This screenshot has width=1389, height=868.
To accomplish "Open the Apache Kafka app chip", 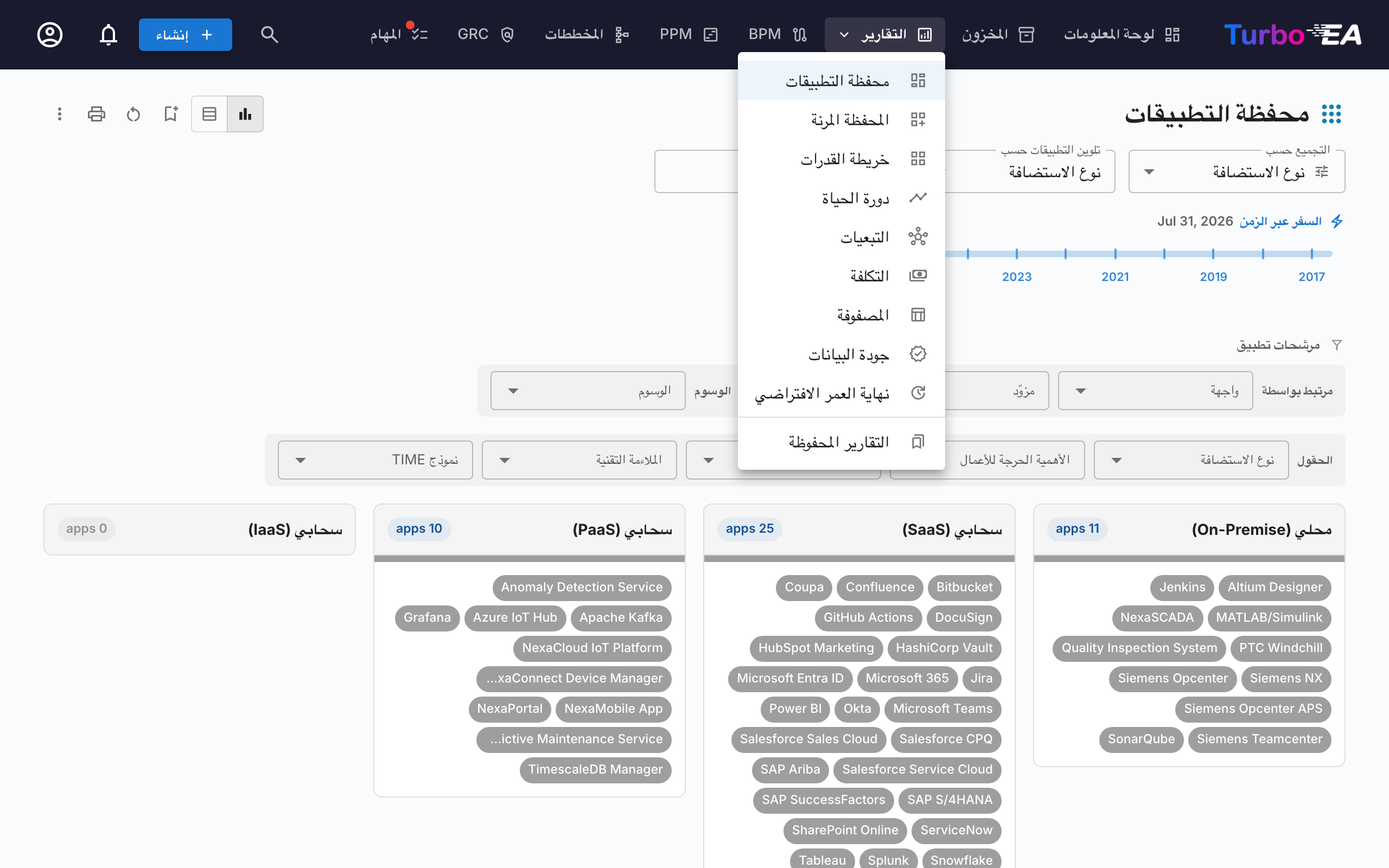I will (x=621, y=618).
